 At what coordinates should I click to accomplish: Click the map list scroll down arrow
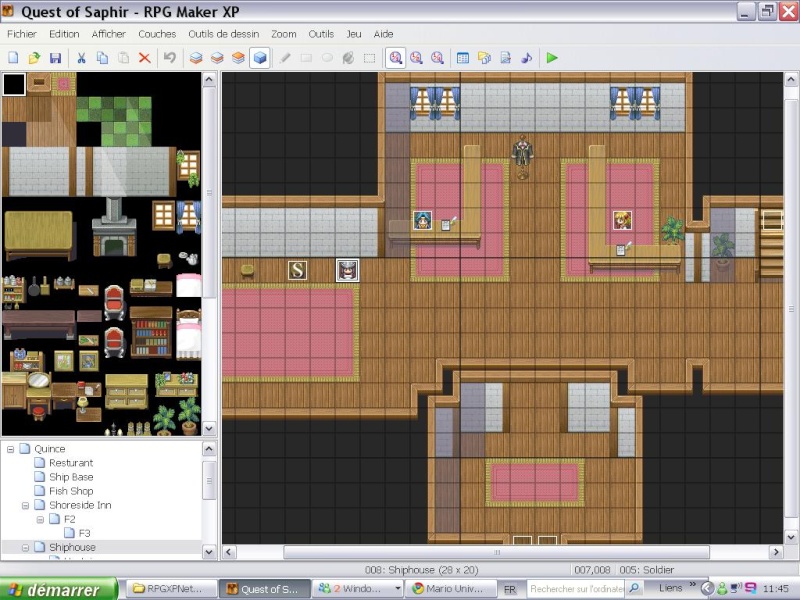(209, 552)
